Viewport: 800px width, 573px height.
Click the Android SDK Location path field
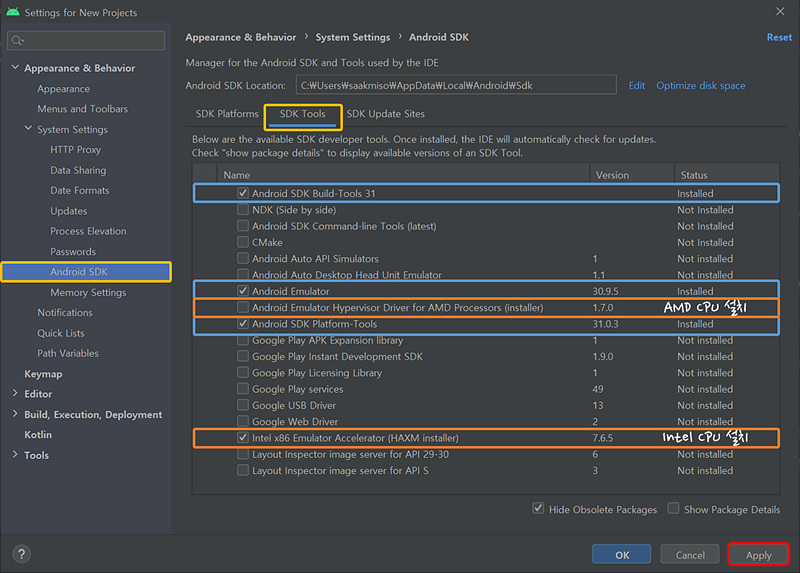coord(456,85)
